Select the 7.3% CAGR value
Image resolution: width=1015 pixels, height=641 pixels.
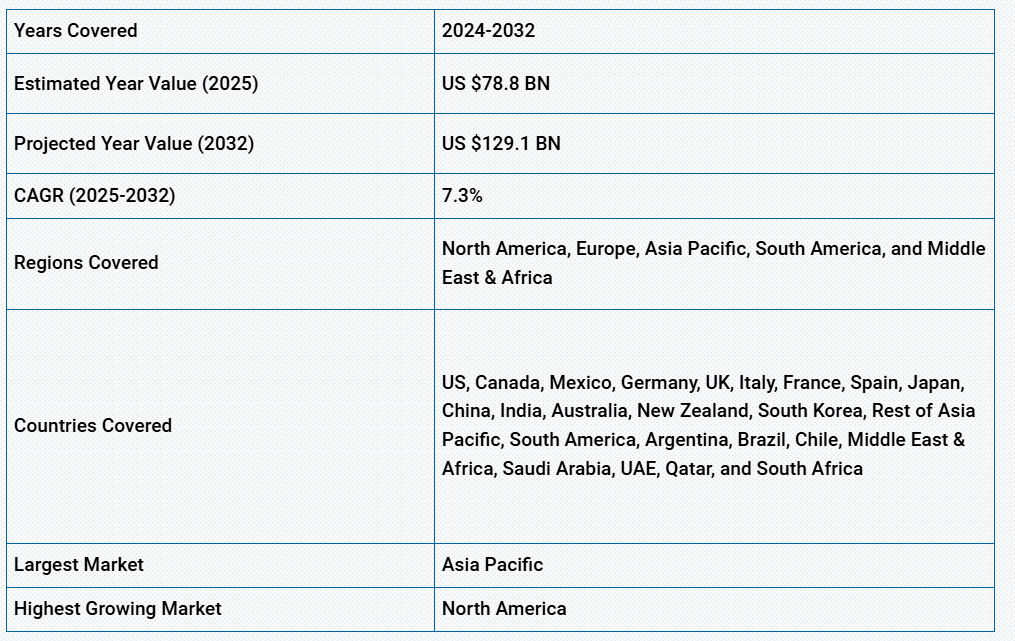tap(462, 196)
